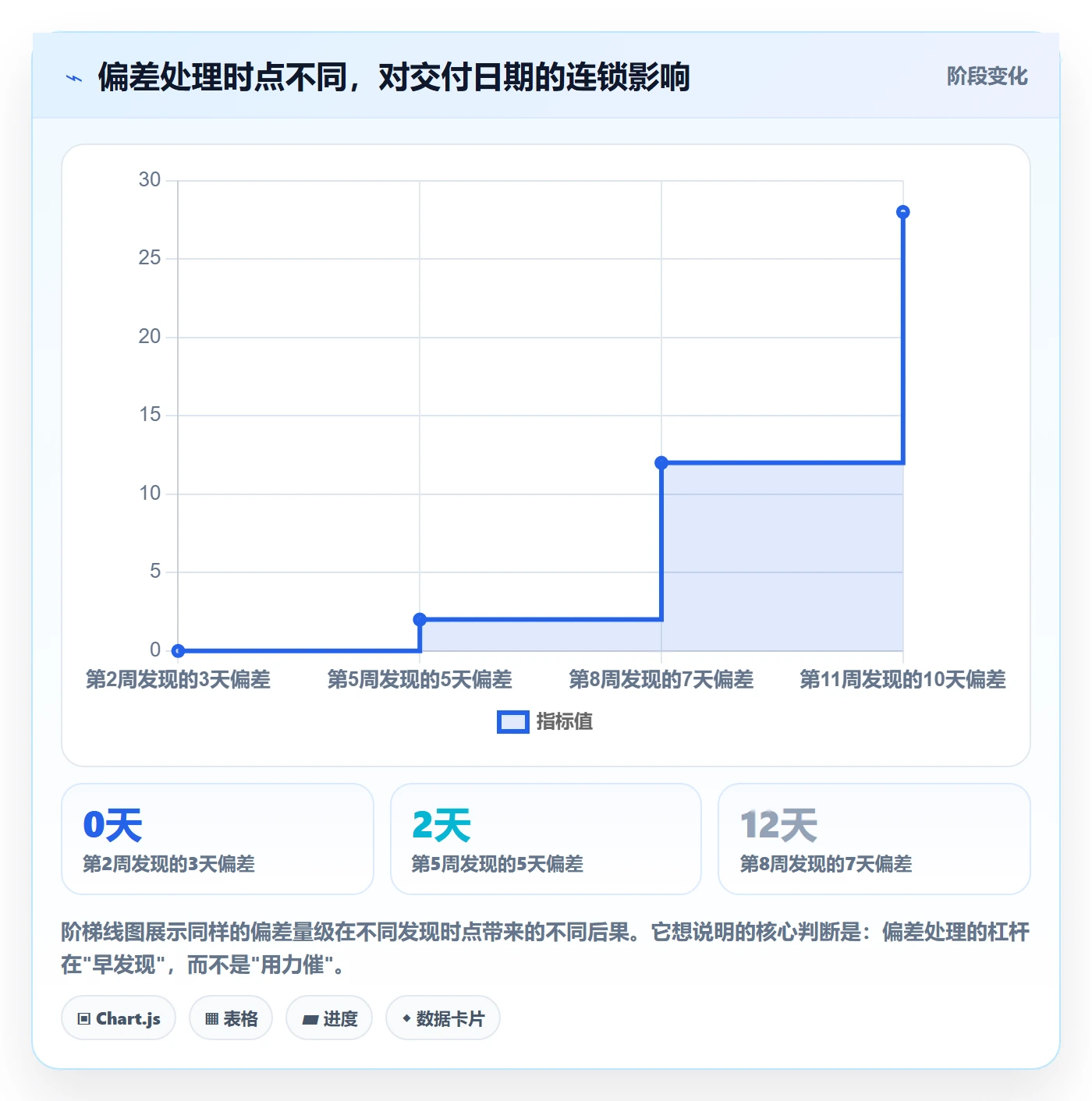Click the diamond icon in the 数据卡片 tag
Viewport: 1092px width, 1101px height.
406,1018
